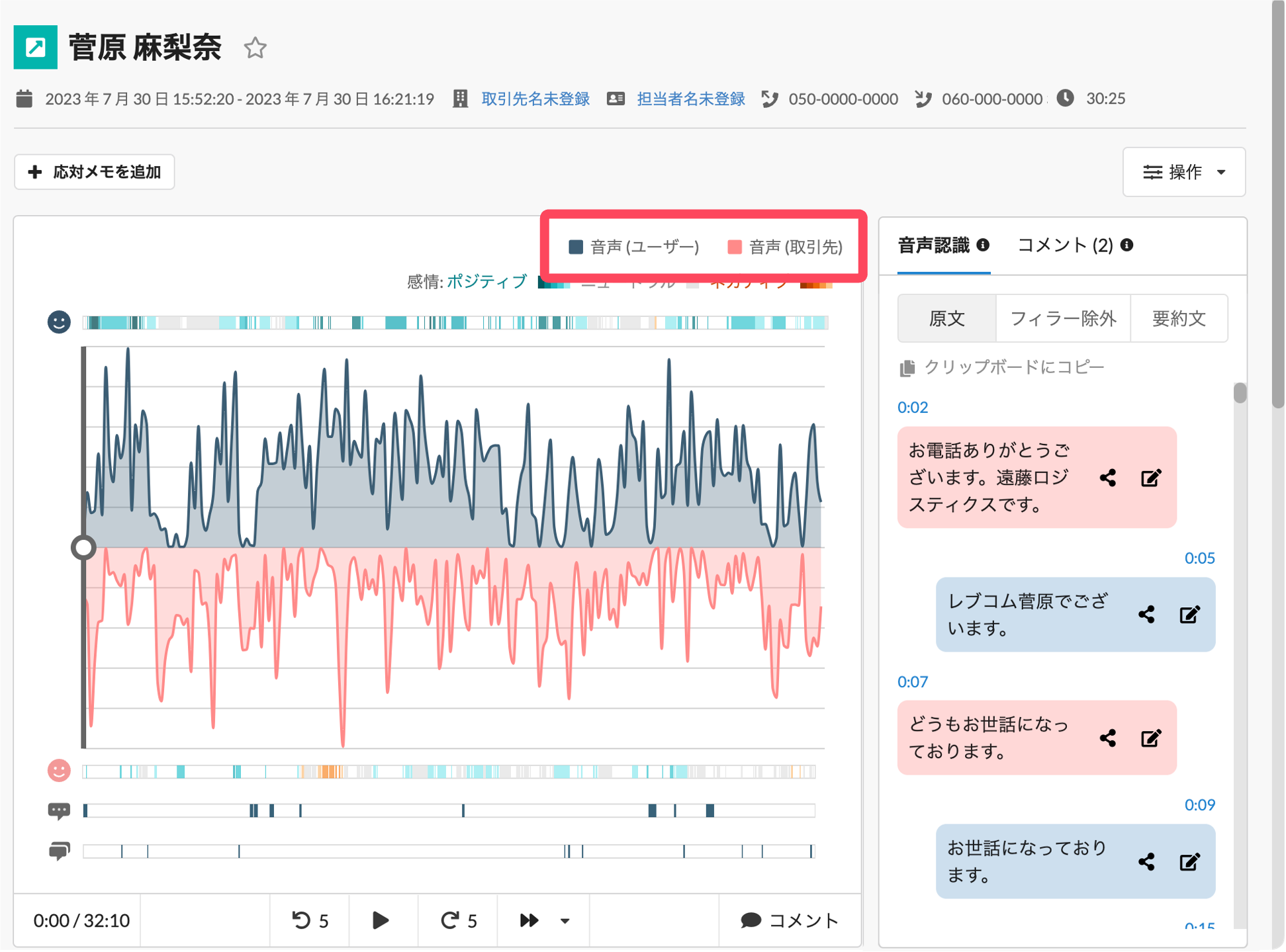The width and height of the screenshot is (1286, 952).
Task: Click the overlapping comments track icon
Action: pos(59,851)
